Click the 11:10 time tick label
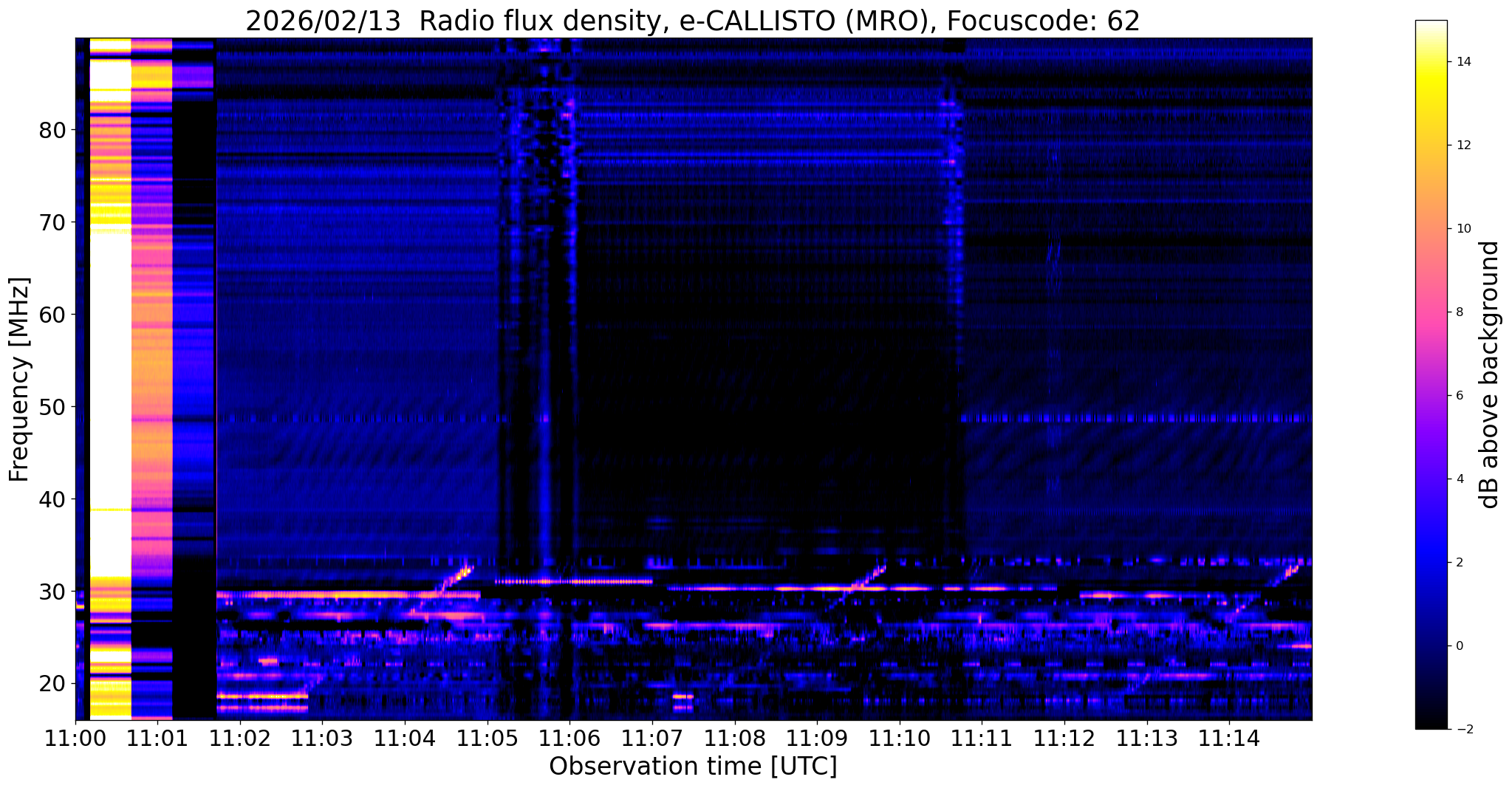 click(900, 738)
